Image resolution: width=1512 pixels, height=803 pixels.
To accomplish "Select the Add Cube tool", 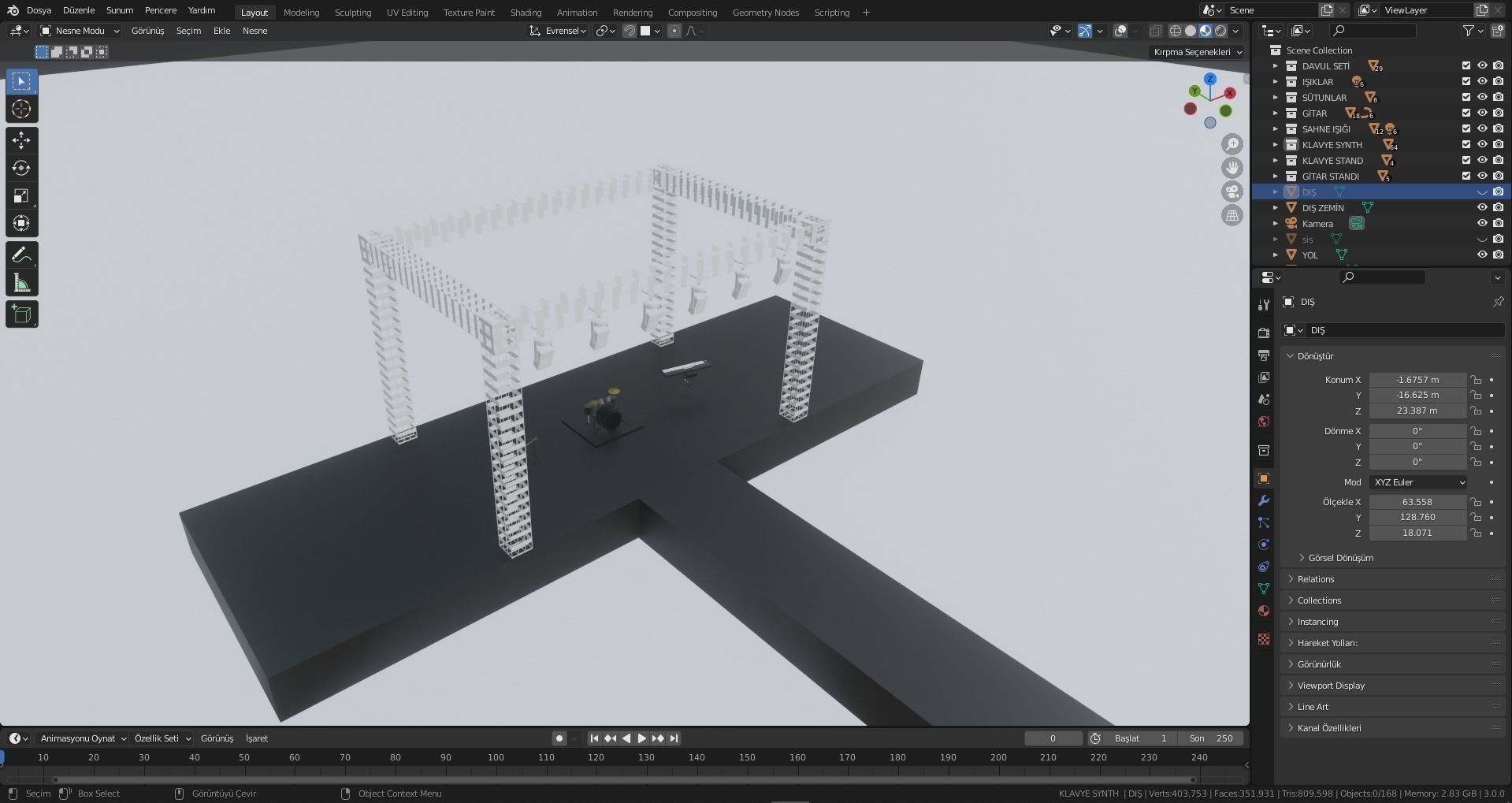I will [x=22, y=314].
